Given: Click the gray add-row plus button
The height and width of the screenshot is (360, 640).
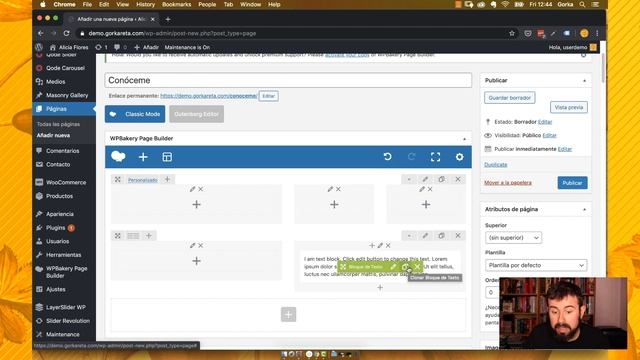Looking at the screenshot, I should click(289, 314).
